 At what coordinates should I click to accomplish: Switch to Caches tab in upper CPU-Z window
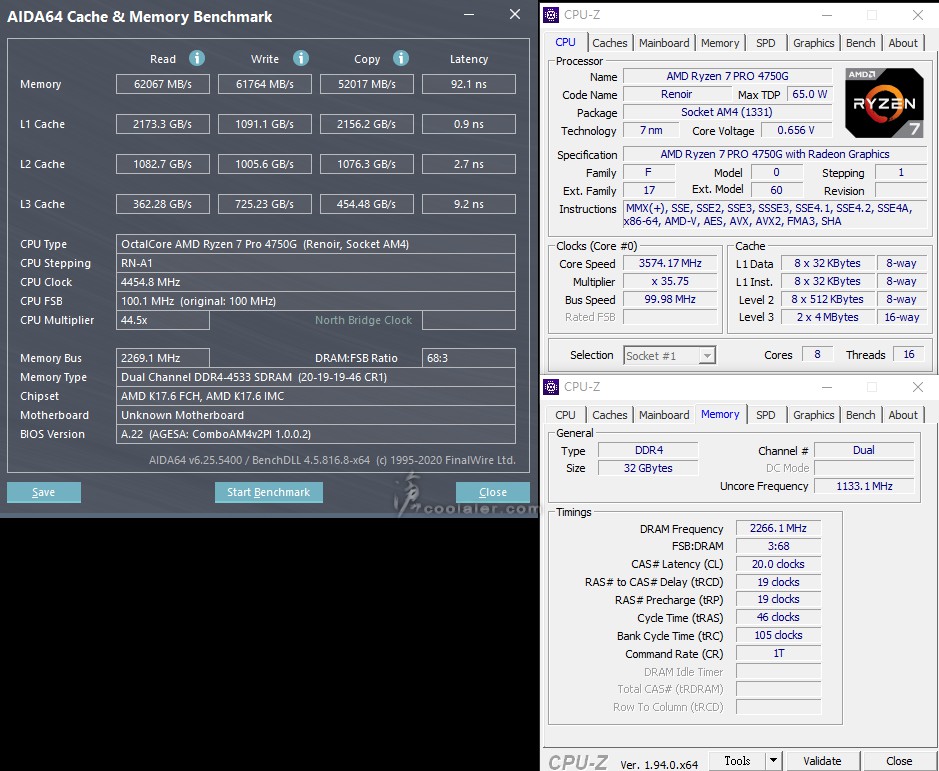[610, 43]
